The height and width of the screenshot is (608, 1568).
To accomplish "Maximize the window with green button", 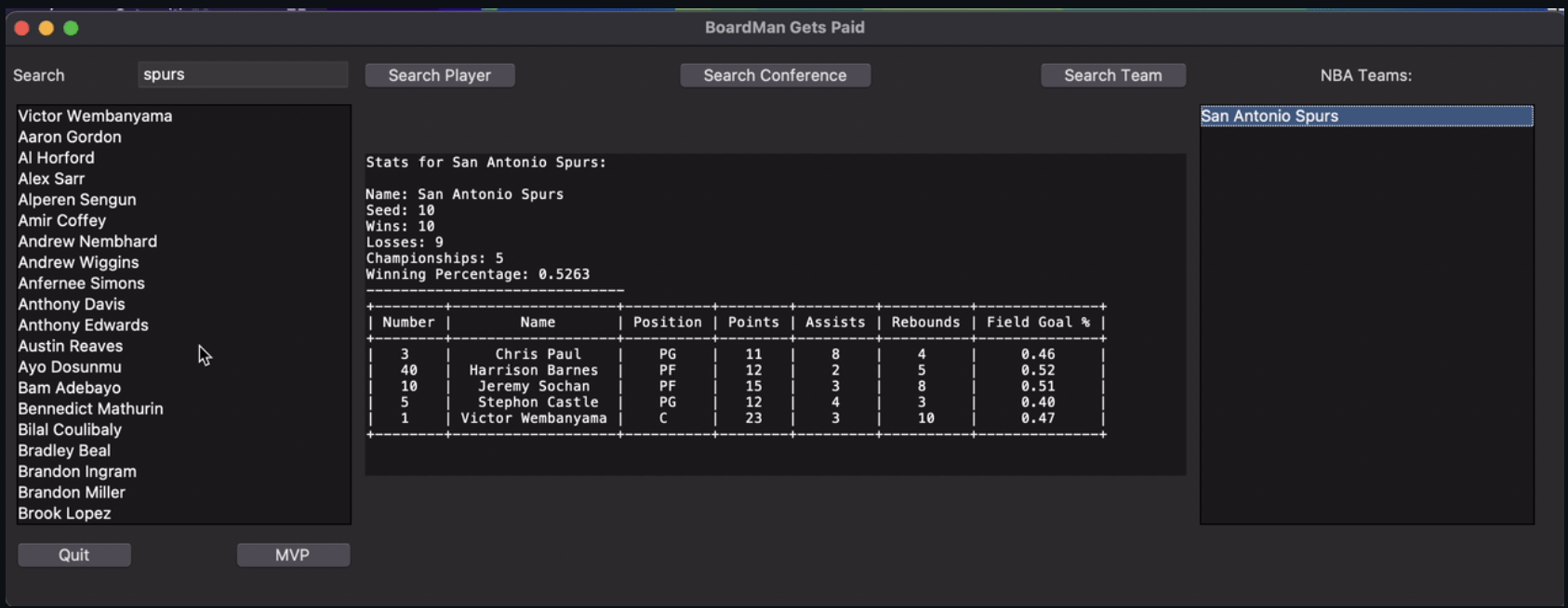I will [x=71, y=28].
